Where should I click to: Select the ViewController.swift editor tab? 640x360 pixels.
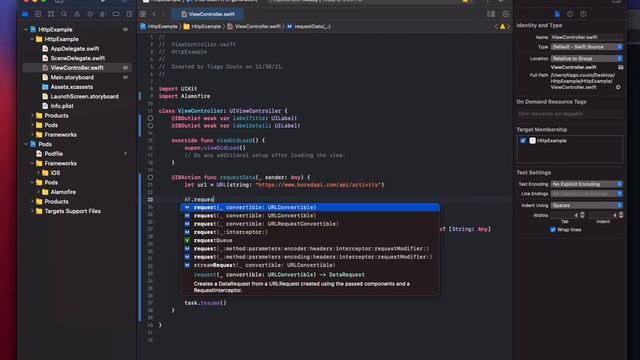click(208, 14)
